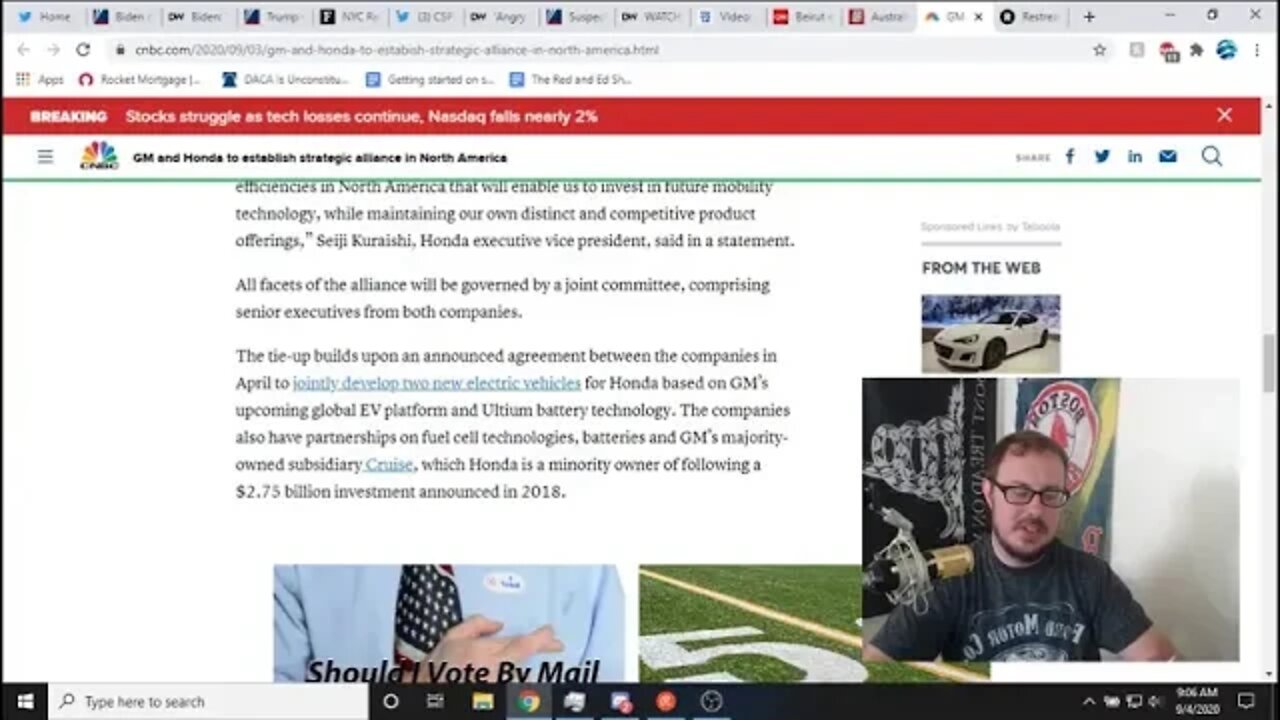Open the Apps bookmarks shortcut
This screenshot has width=1280, height=720.
pos(39,79)
